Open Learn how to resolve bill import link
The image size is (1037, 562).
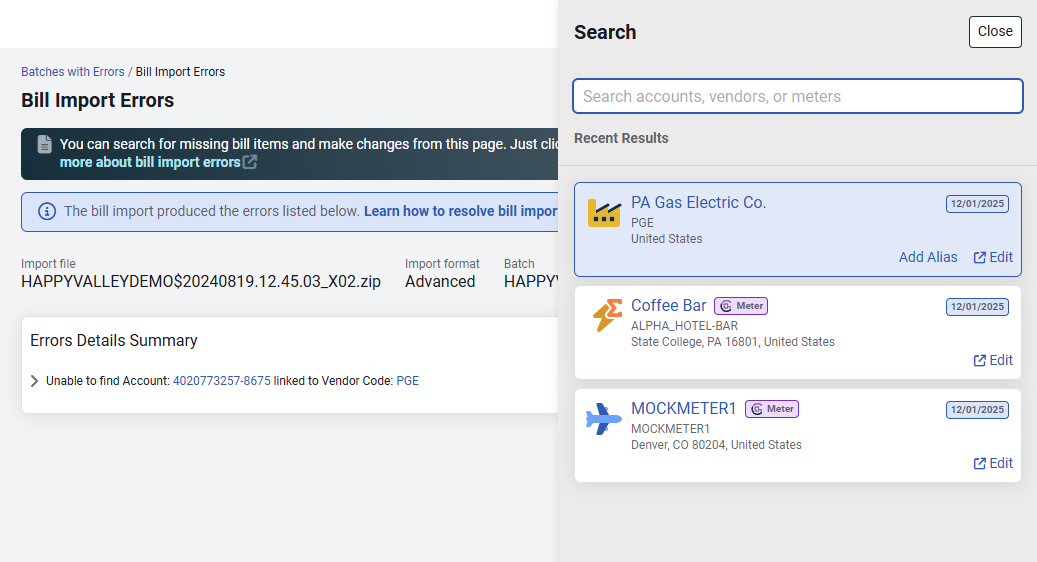point(460,211)
